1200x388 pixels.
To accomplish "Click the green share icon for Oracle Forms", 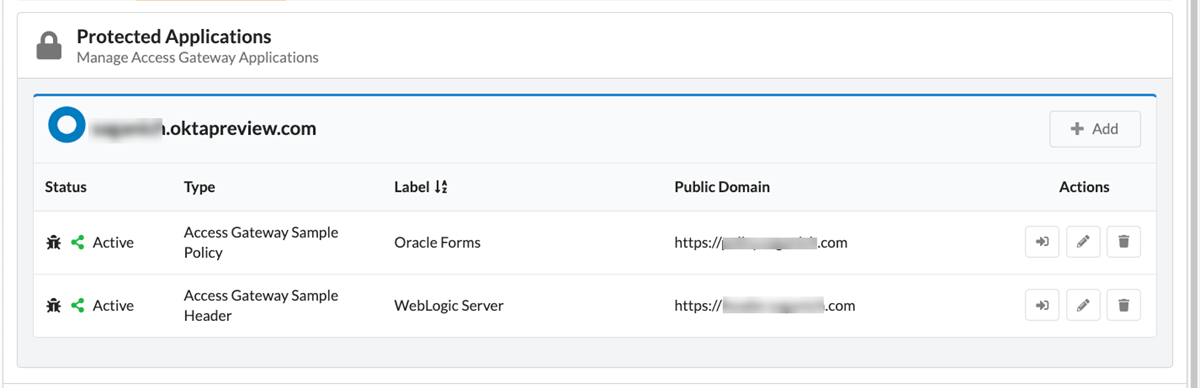I will pos(78,242).
